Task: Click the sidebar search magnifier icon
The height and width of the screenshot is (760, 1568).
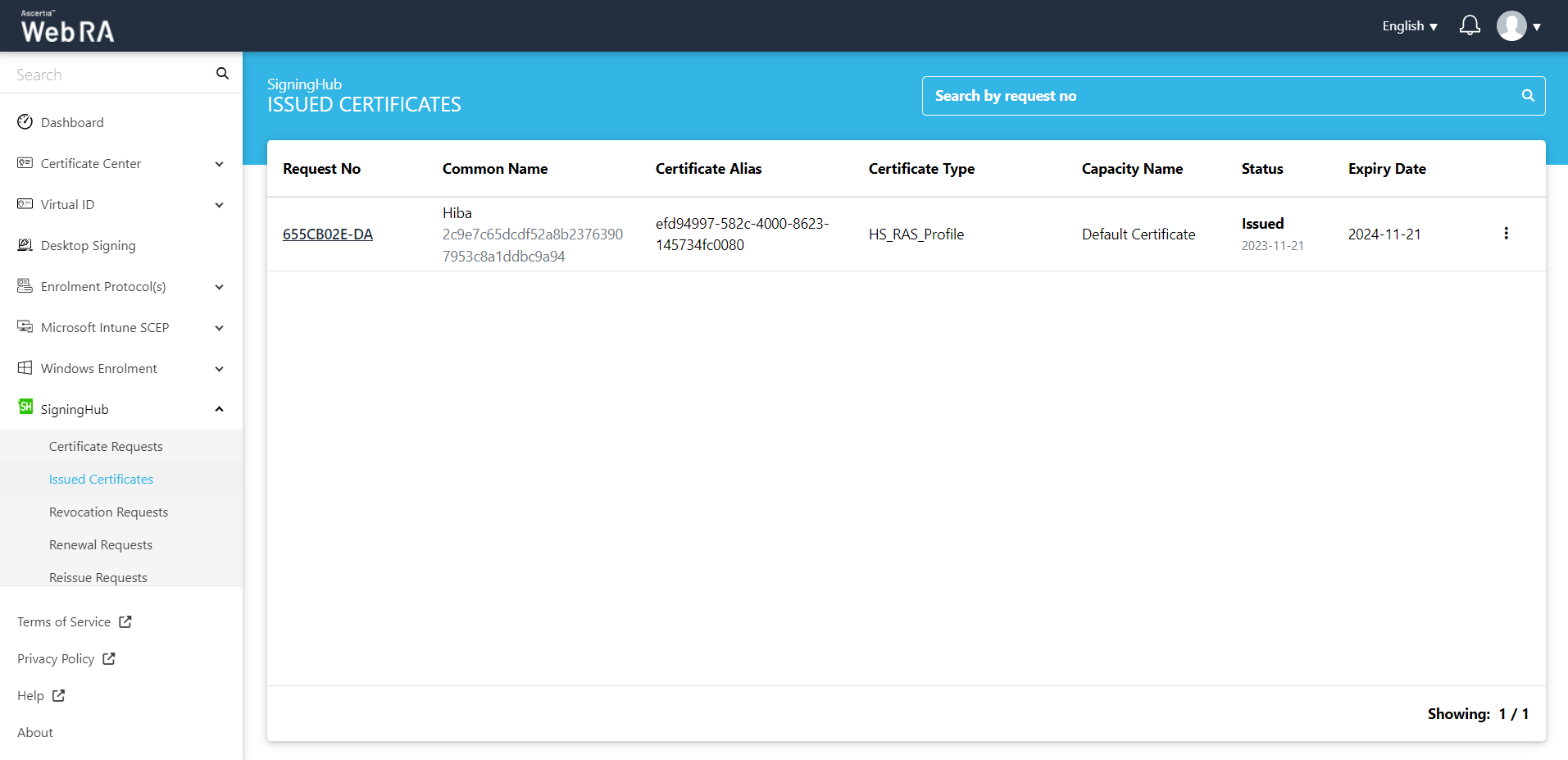Action: pos(222,74)
